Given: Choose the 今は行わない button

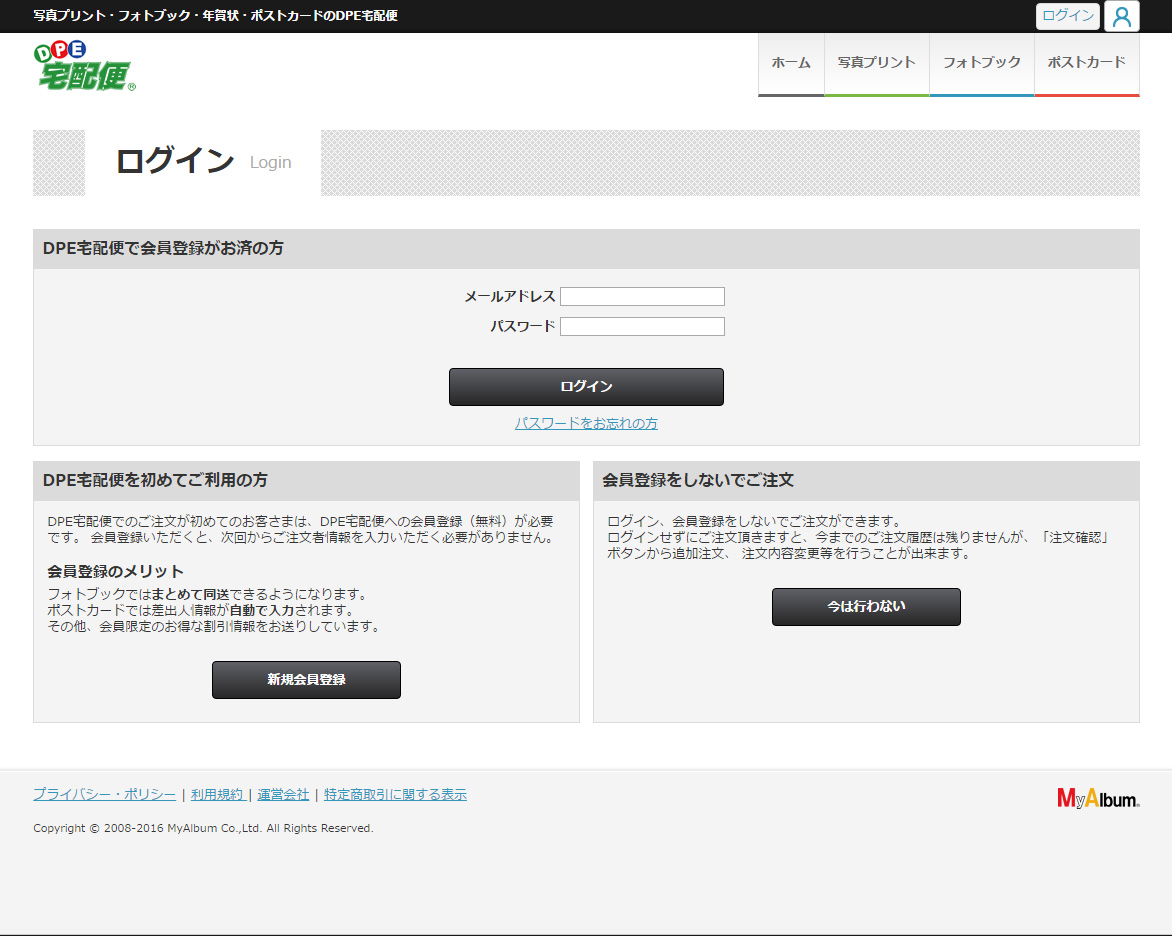Looking at the screenshot, I should pos(866,607).
